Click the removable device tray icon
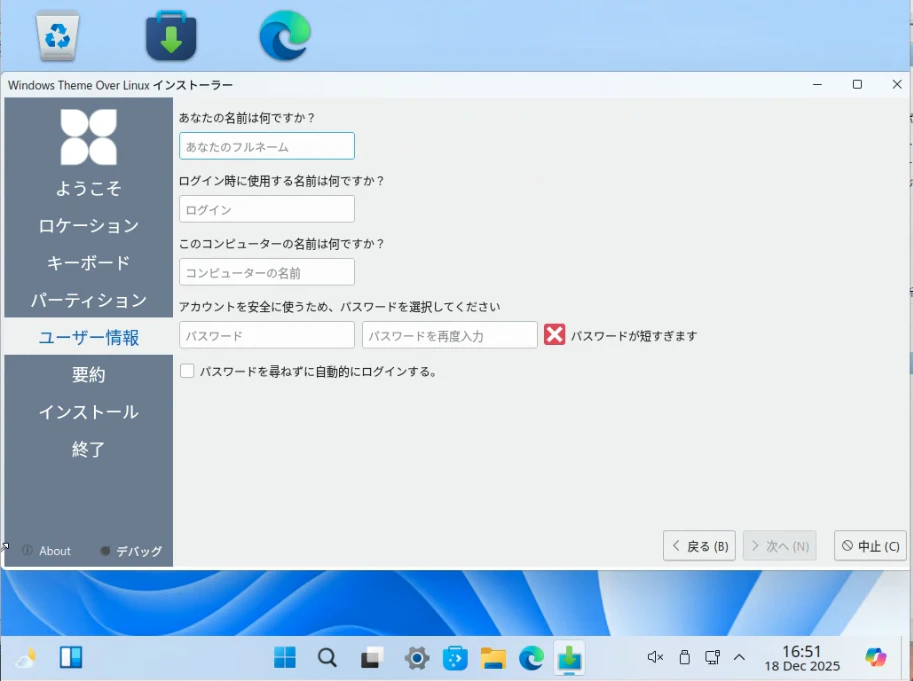Screen dimensions: 913x681 click(x=685, y=658)
